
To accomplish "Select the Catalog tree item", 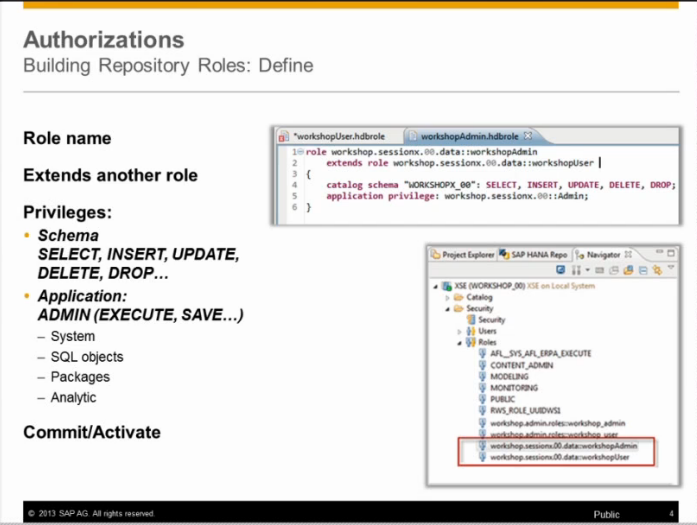I will point(479,297).
